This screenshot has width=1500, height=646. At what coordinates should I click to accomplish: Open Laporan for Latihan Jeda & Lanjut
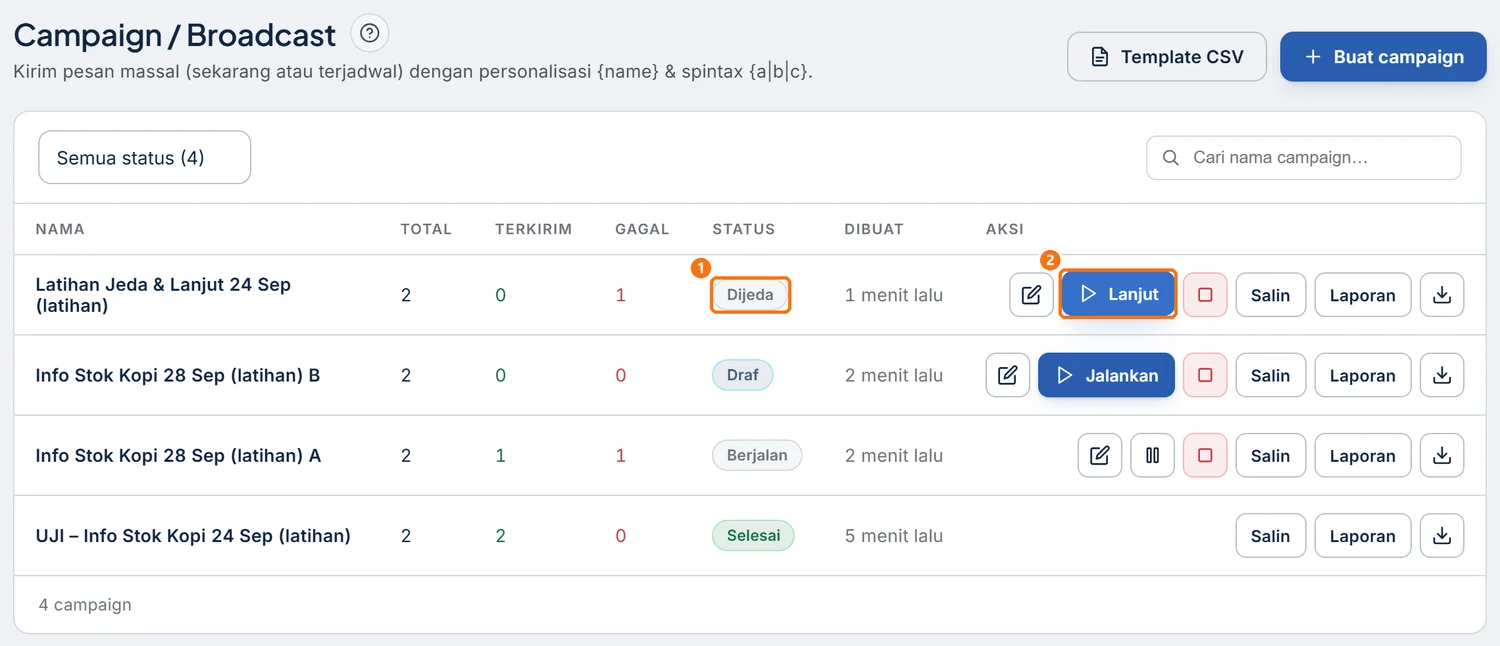[1362, 295]
